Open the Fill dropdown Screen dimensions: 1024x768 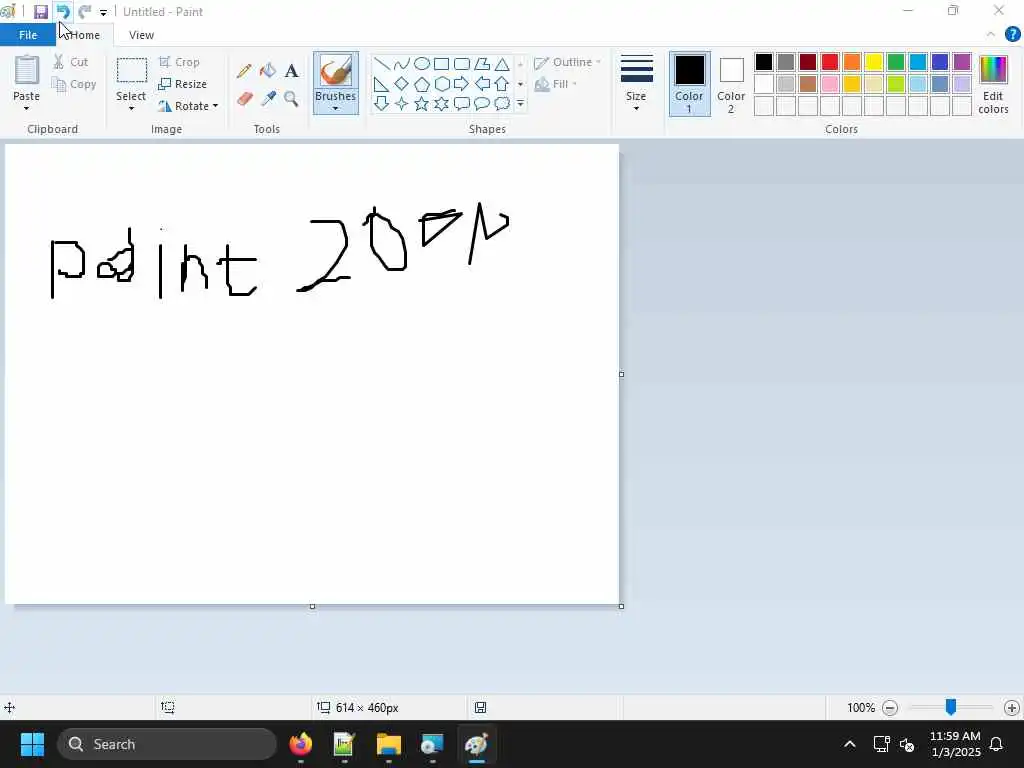point(556,84)
